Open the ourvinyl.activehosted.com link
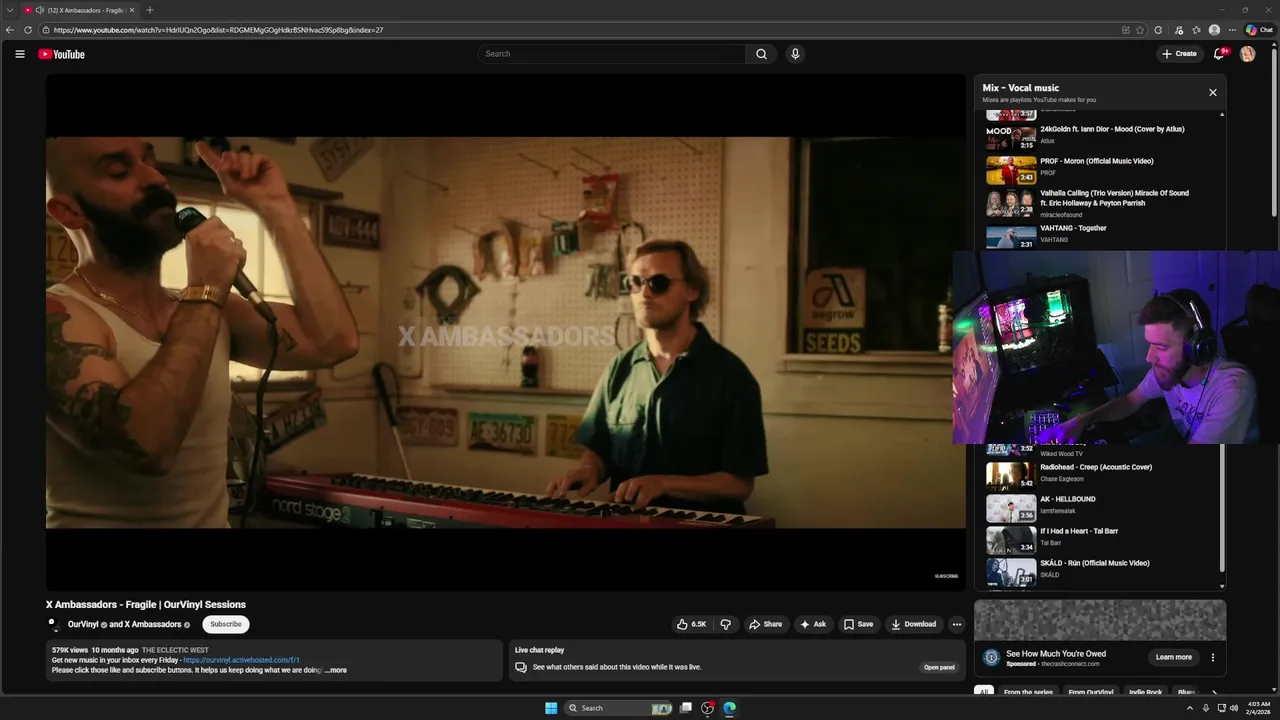1280x720 pixels. (x=241, y=660)
